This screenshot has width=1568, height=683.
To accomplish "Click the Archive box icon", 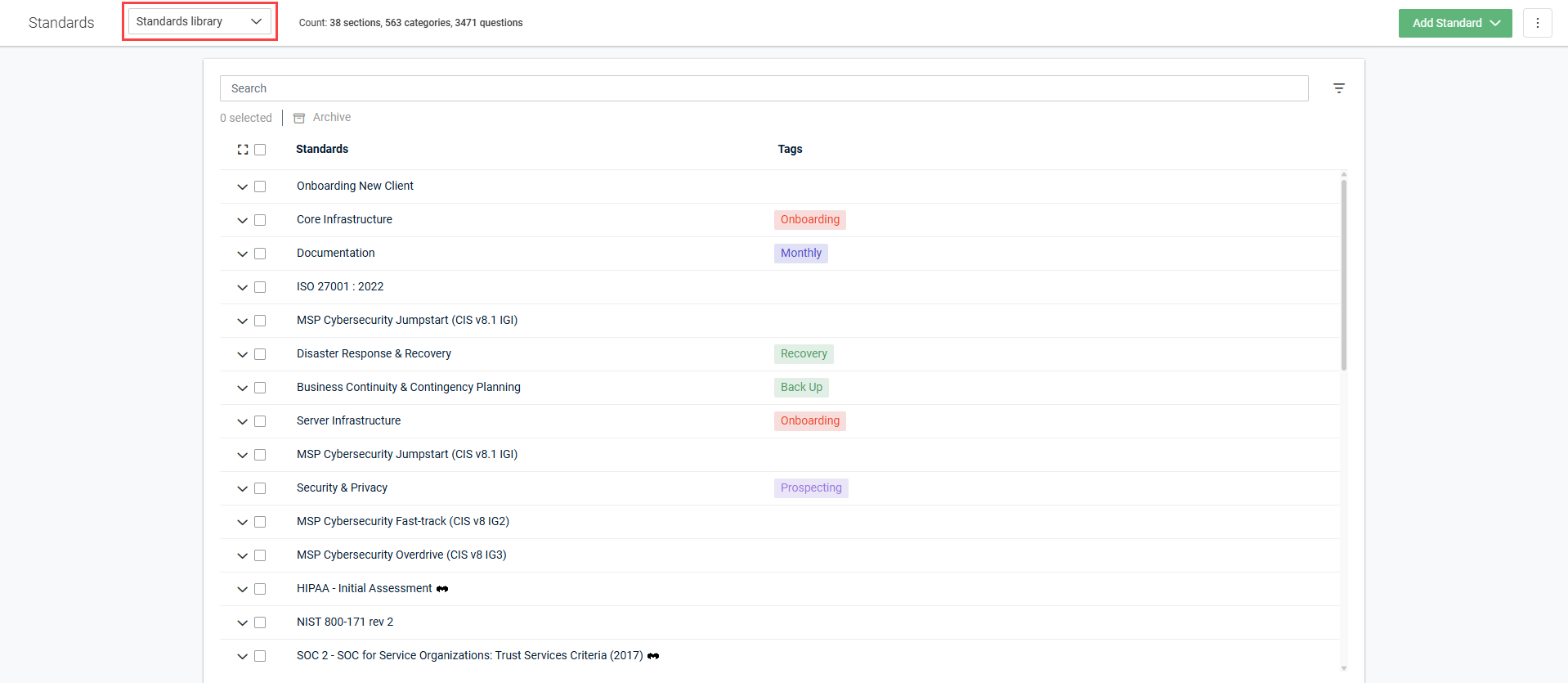I will 299,118.
